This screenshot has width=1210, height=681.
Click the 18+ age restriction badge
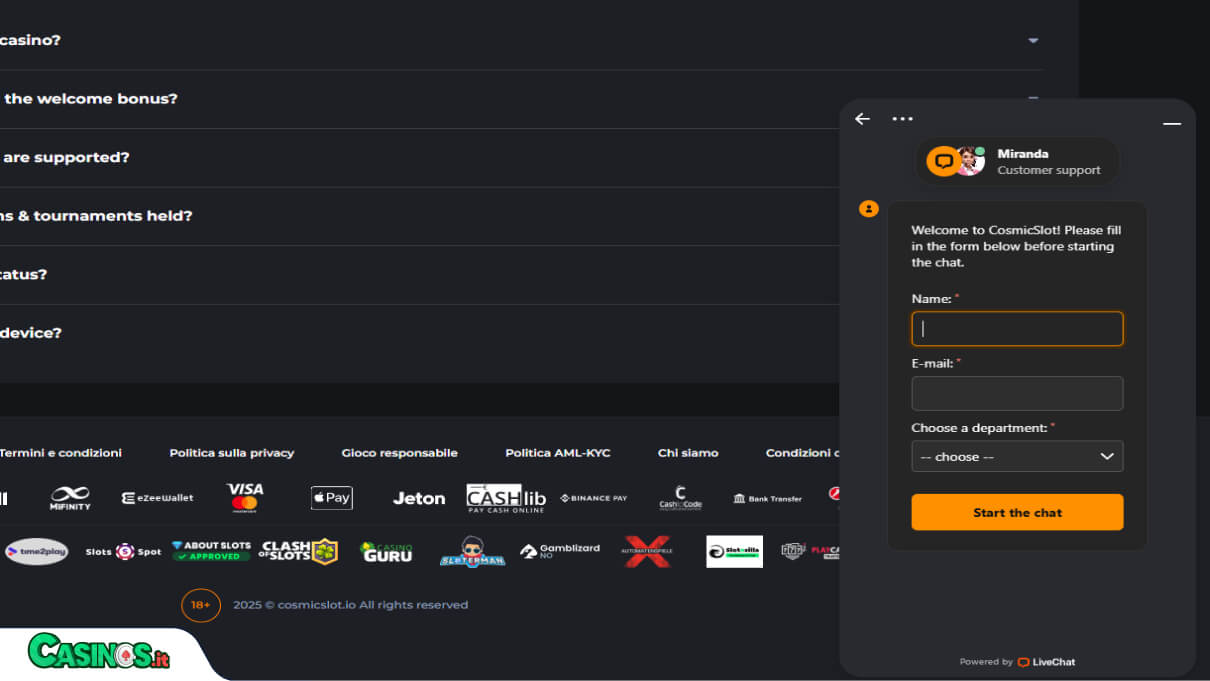point(201,605)
